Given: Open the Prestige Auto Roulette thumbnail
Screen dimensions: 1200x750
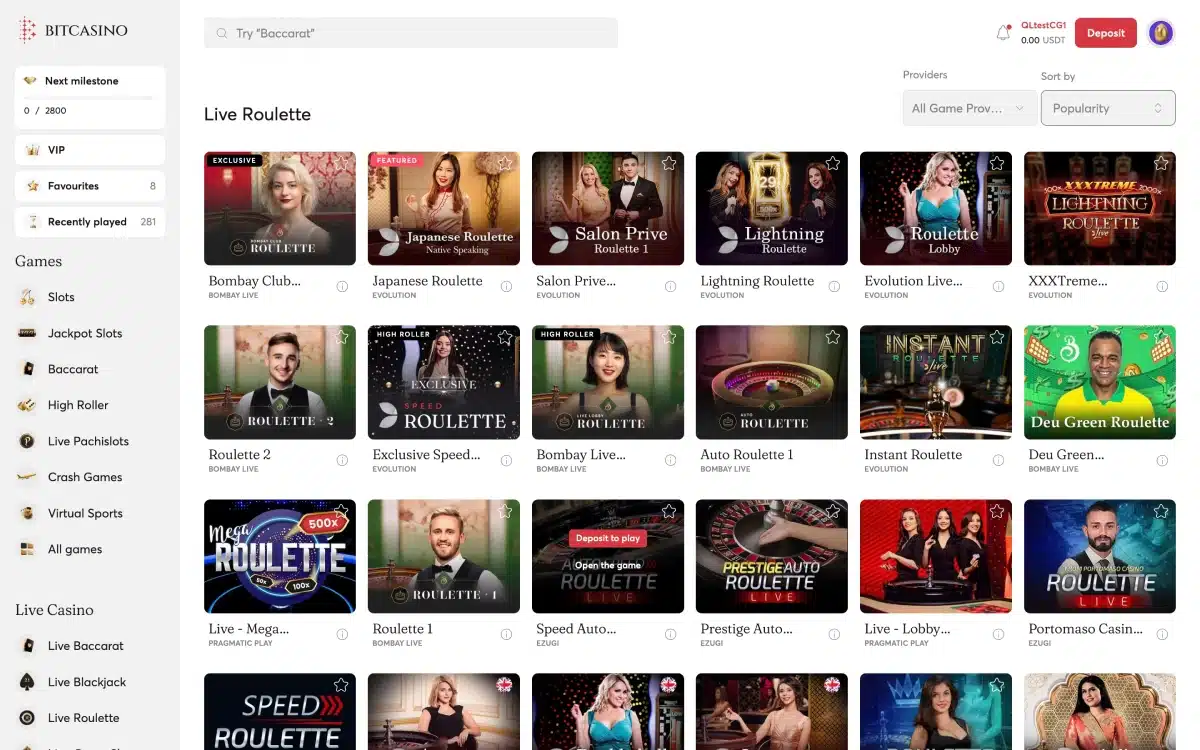Looking at the screenshot, I should tap(772, 556).
